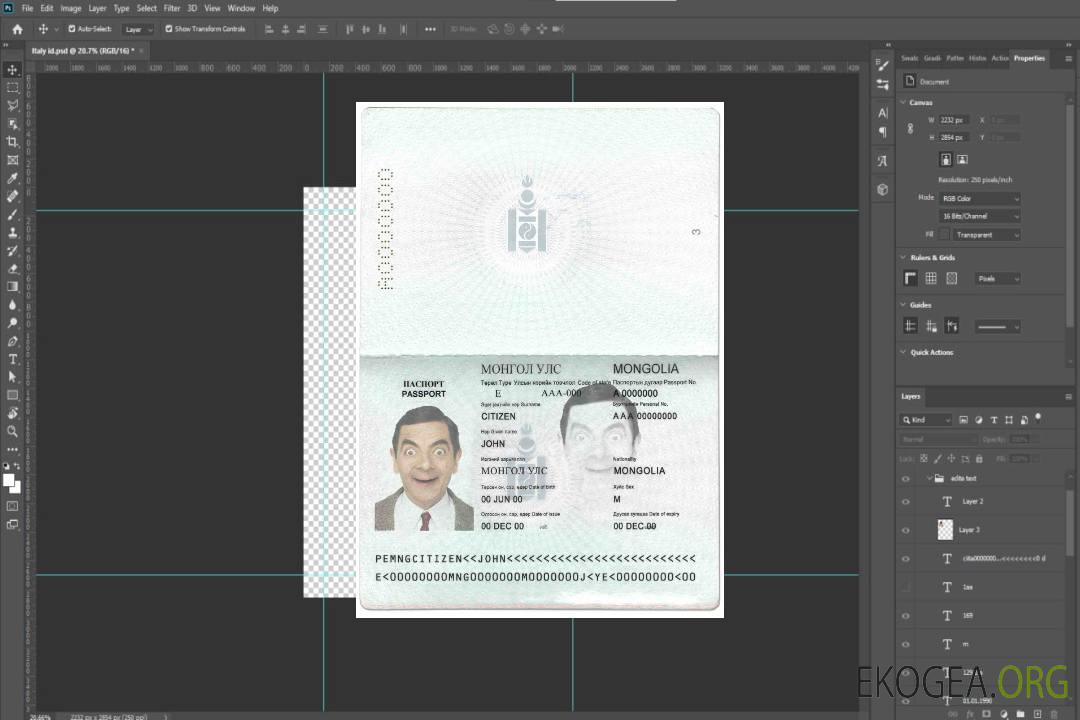The width and height of the screenshot is (1080, 720).
Task: Open the Filter menu
Action: click(172, 8)
